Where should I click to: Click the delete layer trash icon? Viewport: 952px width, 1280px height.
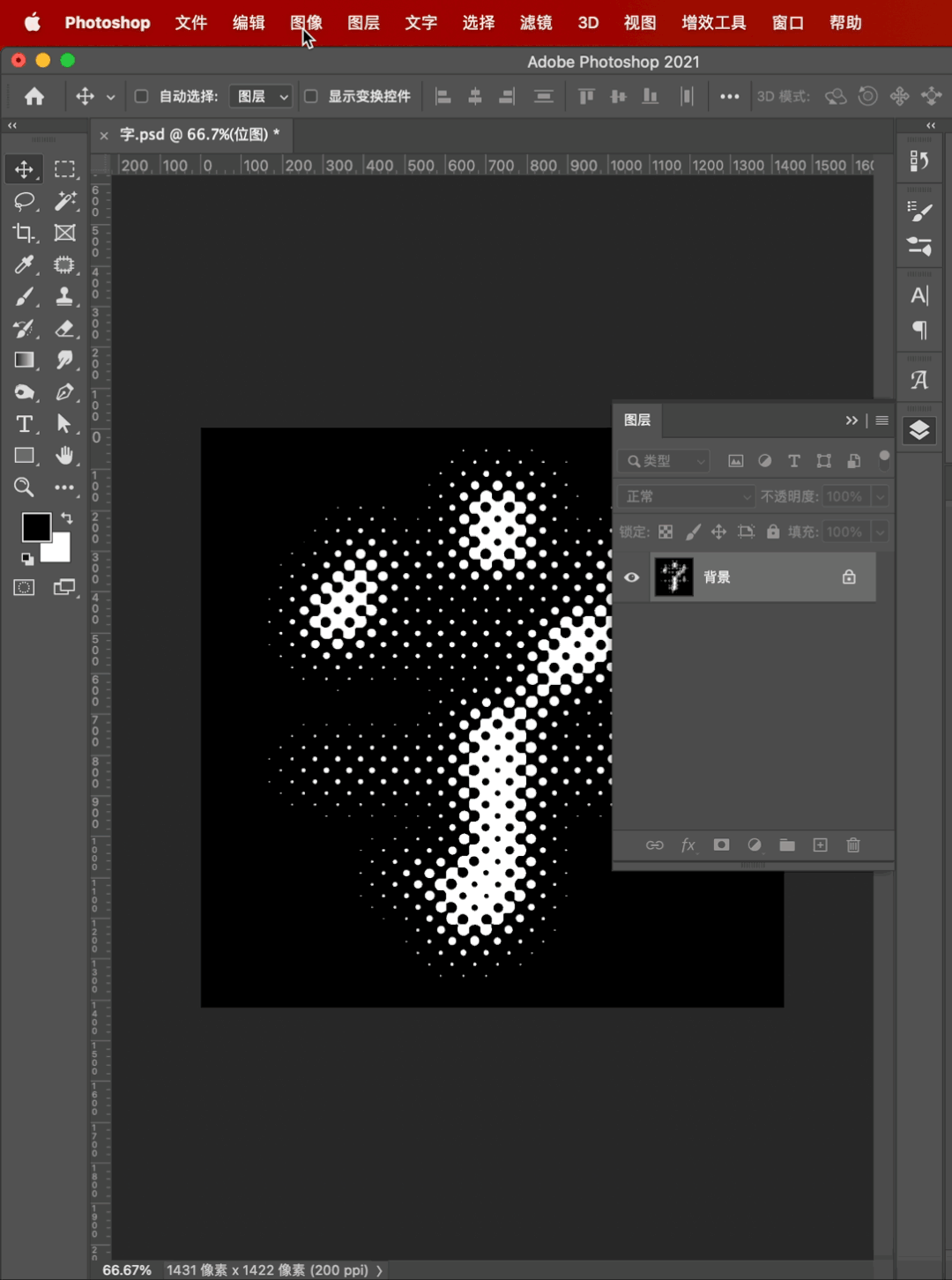pyautogui.click(x=852, y=845)
